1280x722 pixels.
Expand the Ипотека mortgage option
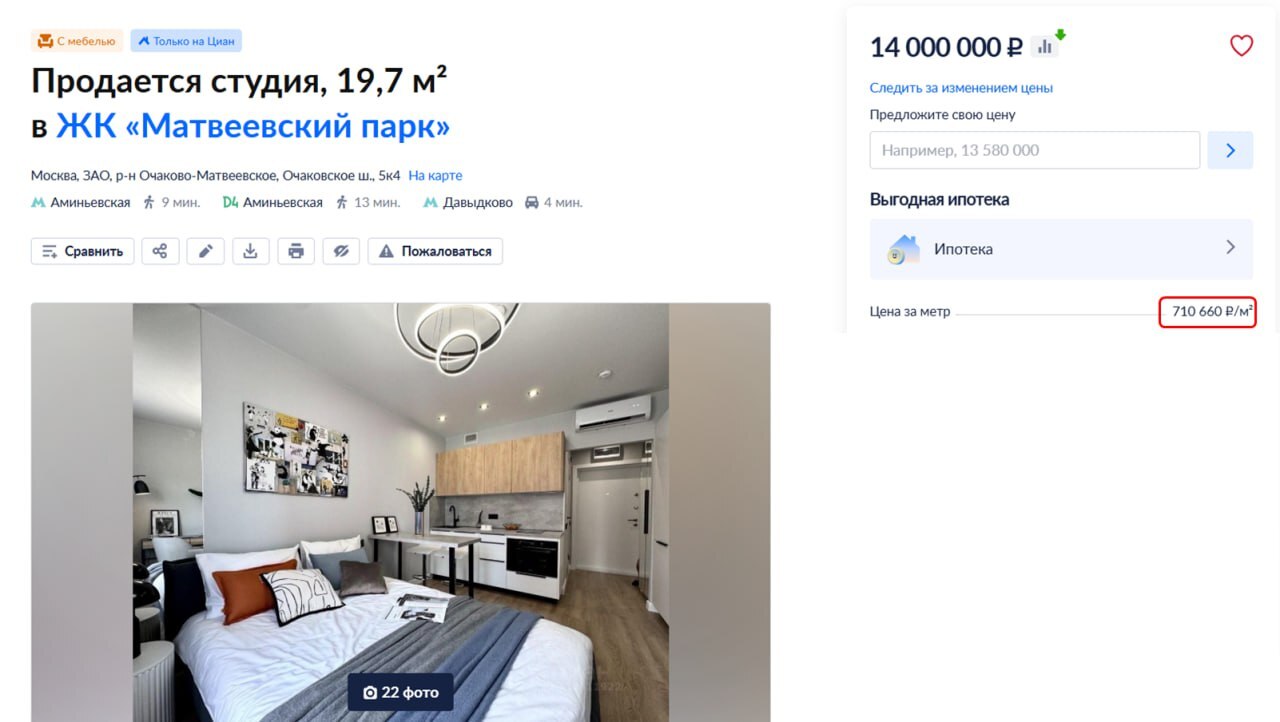point(1061,249)
